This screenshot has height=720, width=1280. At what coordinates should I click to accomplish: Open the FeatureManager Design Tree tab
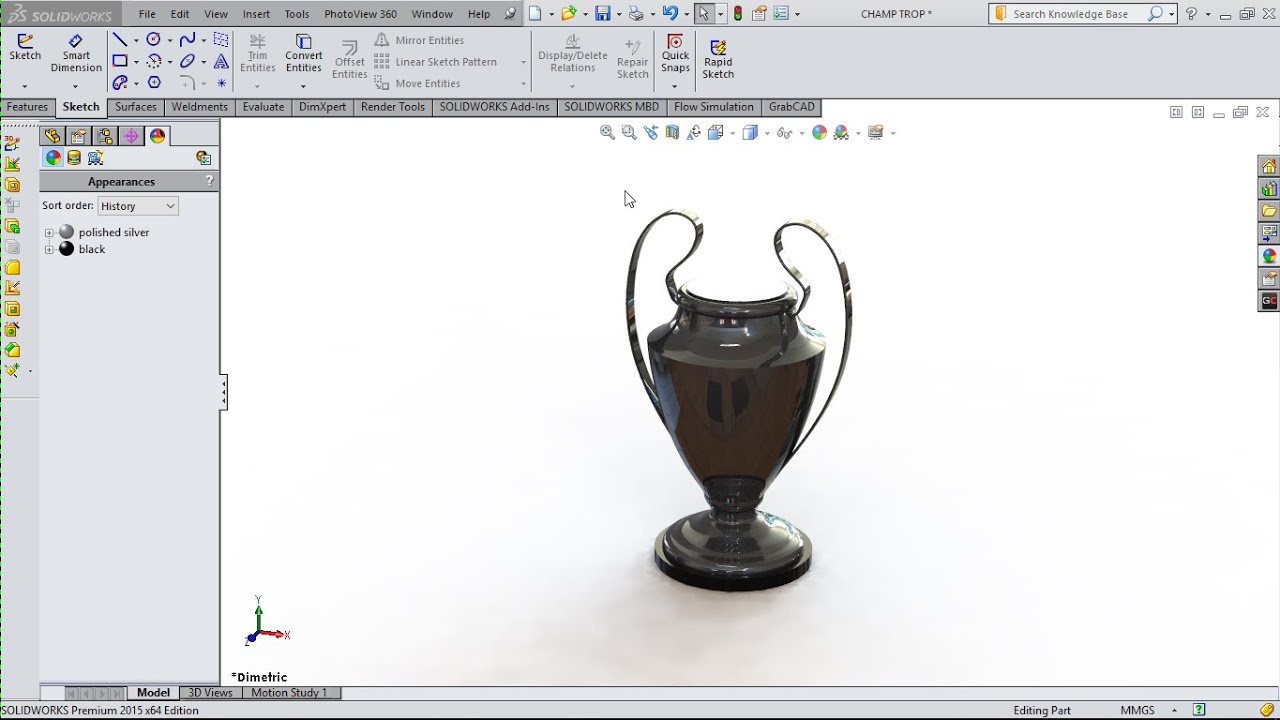pos(53,136)
